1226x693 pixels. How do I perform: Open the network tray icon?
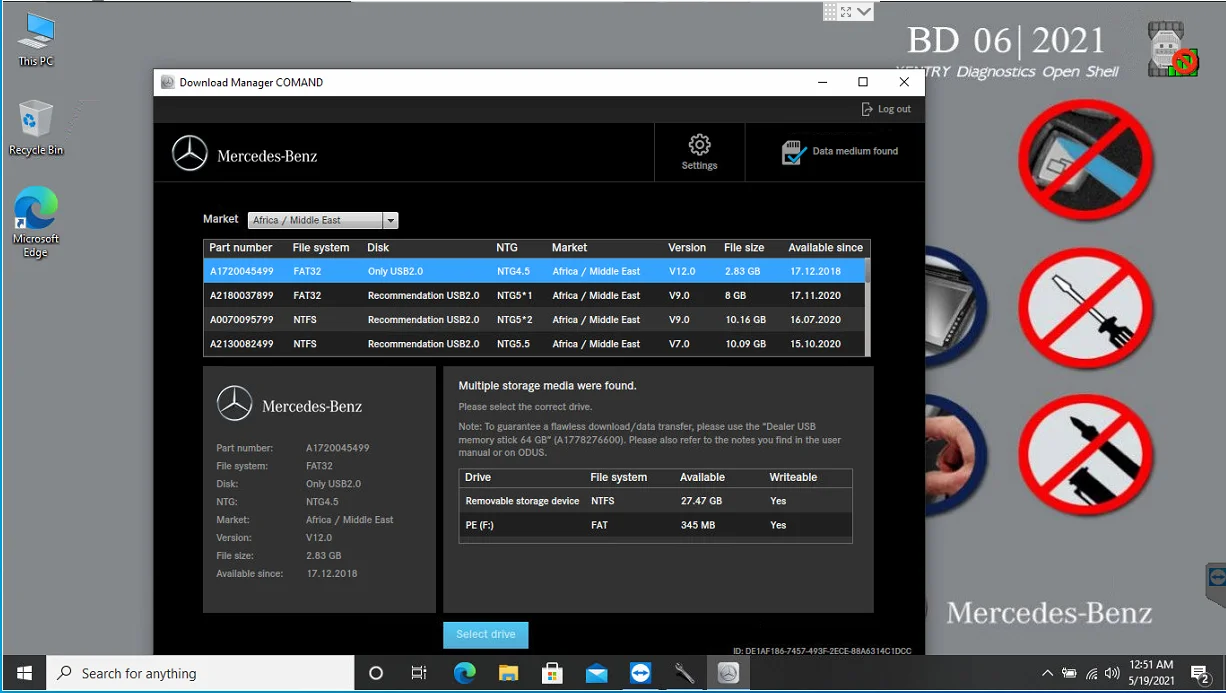click(1091, 673)
